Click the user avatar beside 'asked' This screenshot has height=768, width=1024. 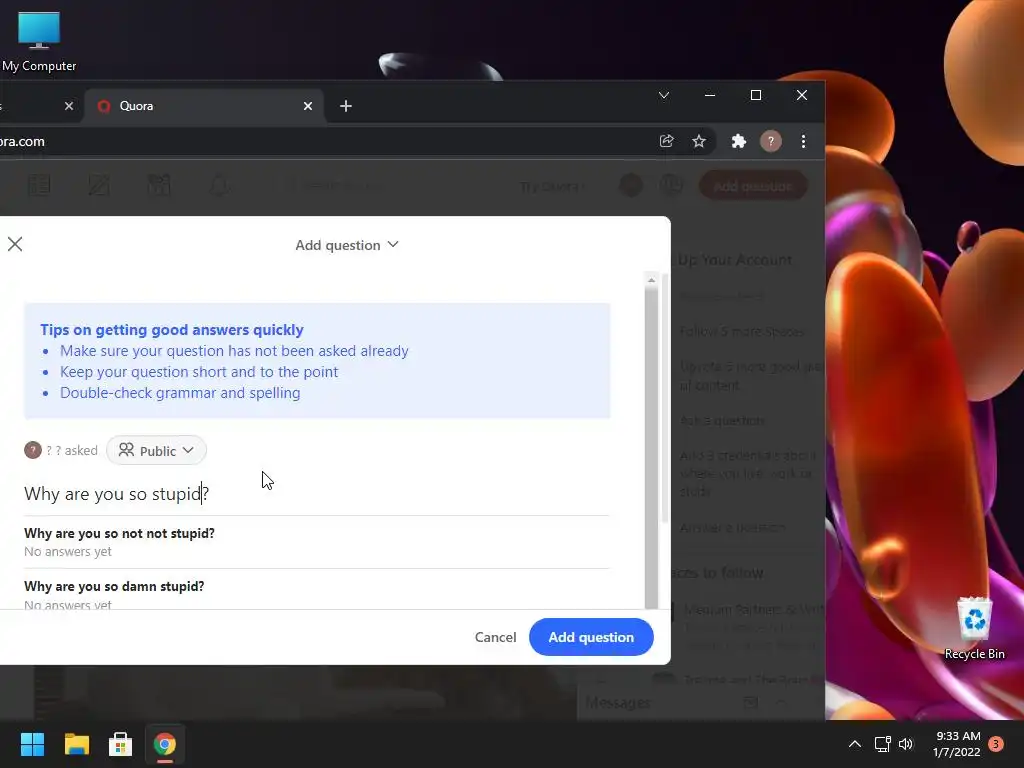coord(33,451)
